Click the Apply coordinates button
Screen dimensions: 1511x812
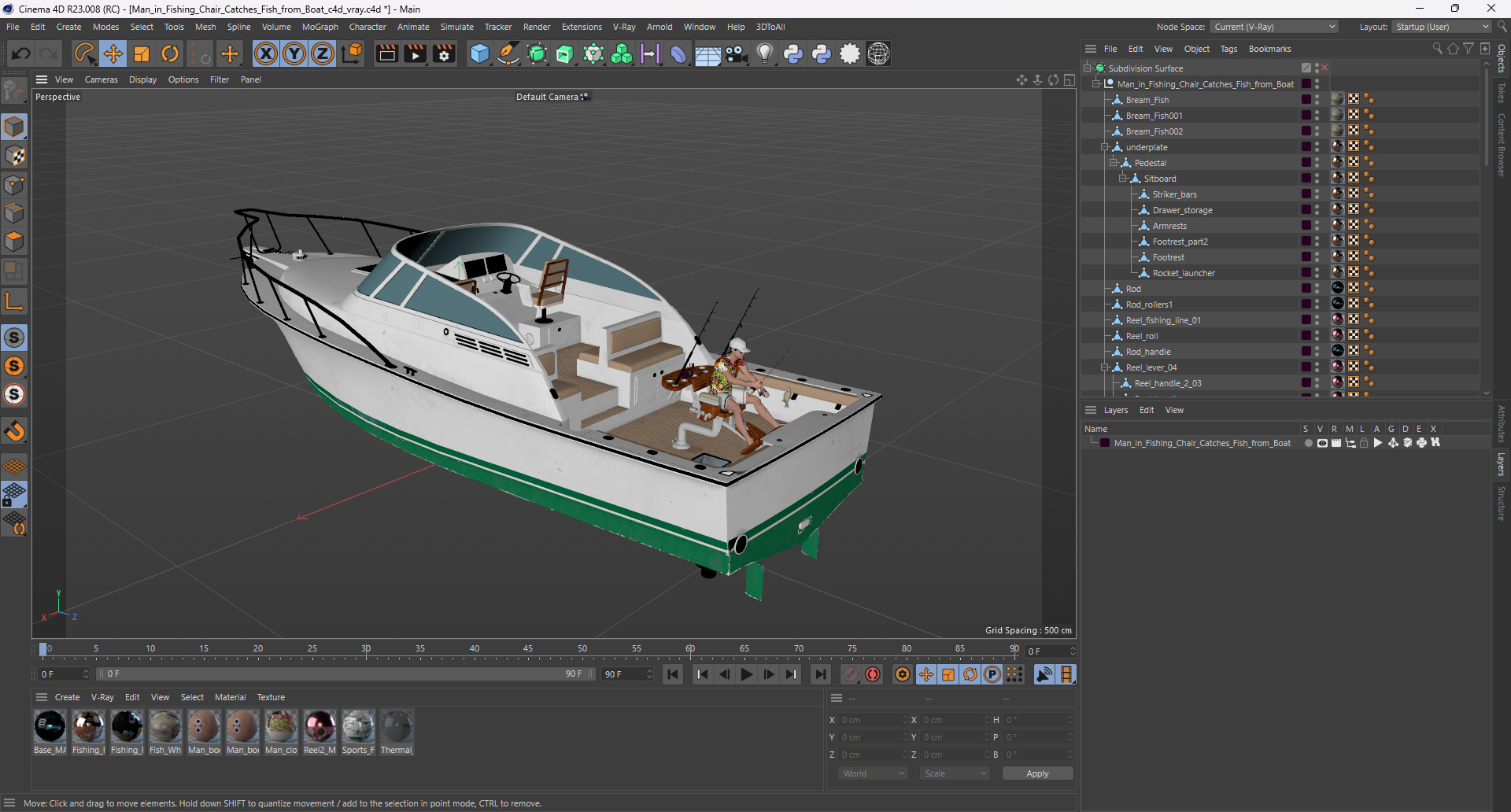click(1037, 773)
